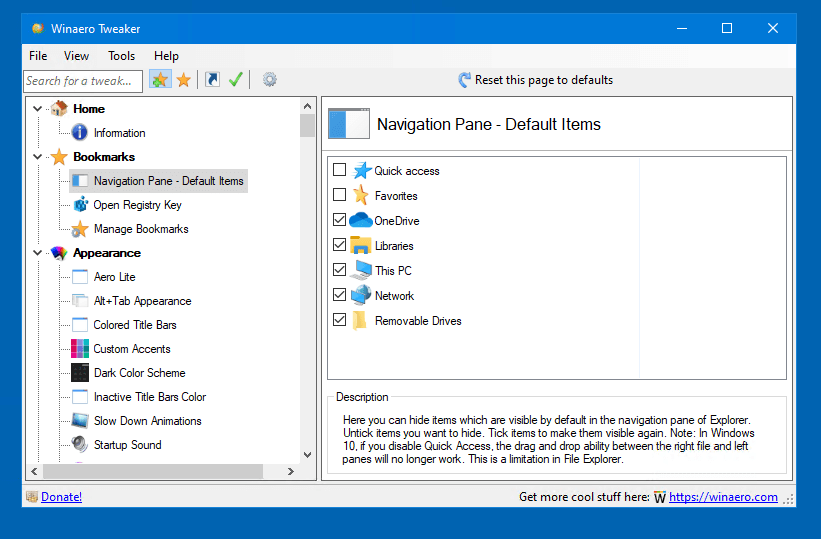This screenshot has width=821, height=539.
Task: Click in the Search for a tweak field
Action: (83, 81)
